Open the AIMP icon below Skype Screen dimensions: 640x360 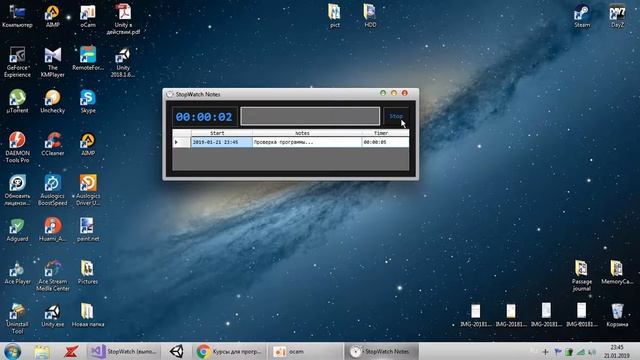point(88,144)
